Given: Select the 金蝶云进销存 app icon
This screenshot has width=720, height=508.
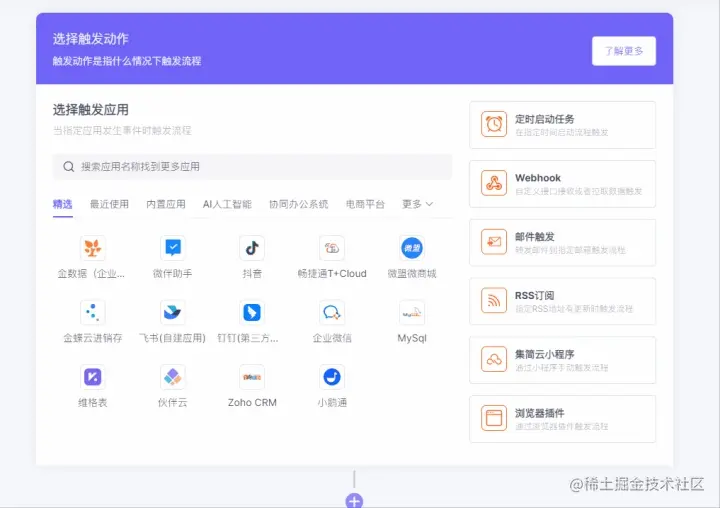Looking at the screenshot, I should (92, 312).
